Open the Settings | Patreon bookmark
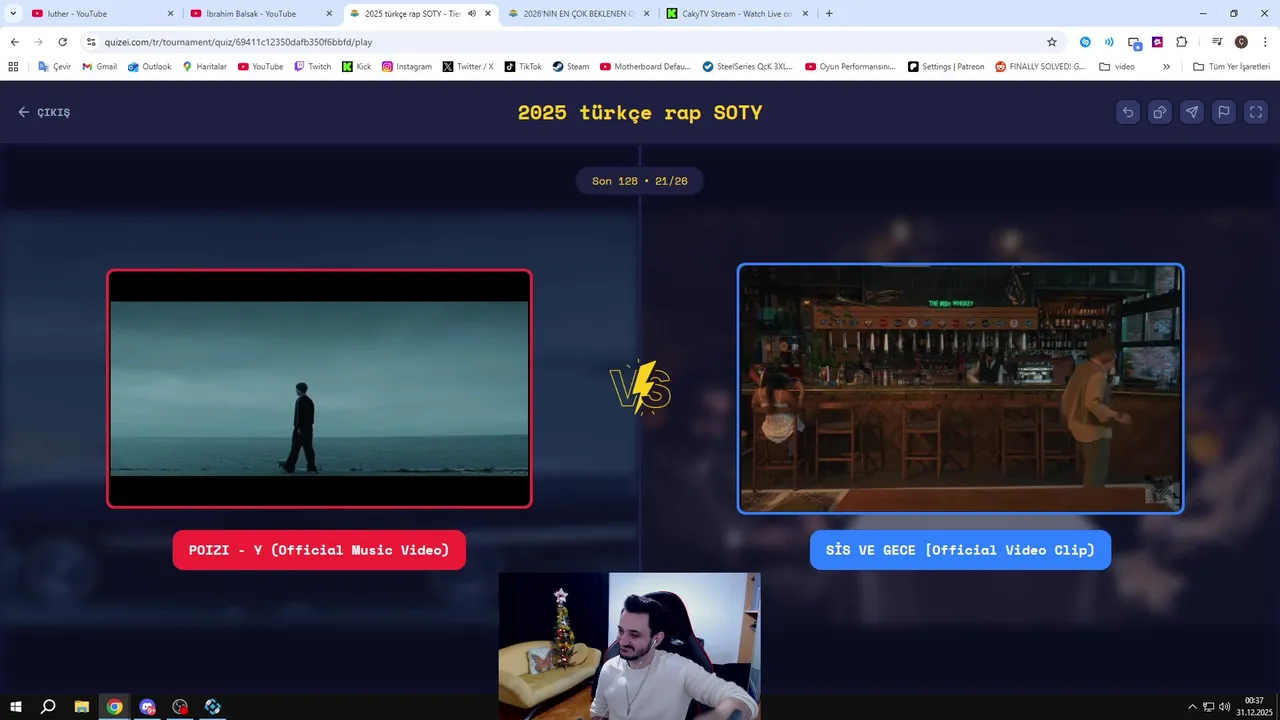1280x720 pixels. coord(945,67)
